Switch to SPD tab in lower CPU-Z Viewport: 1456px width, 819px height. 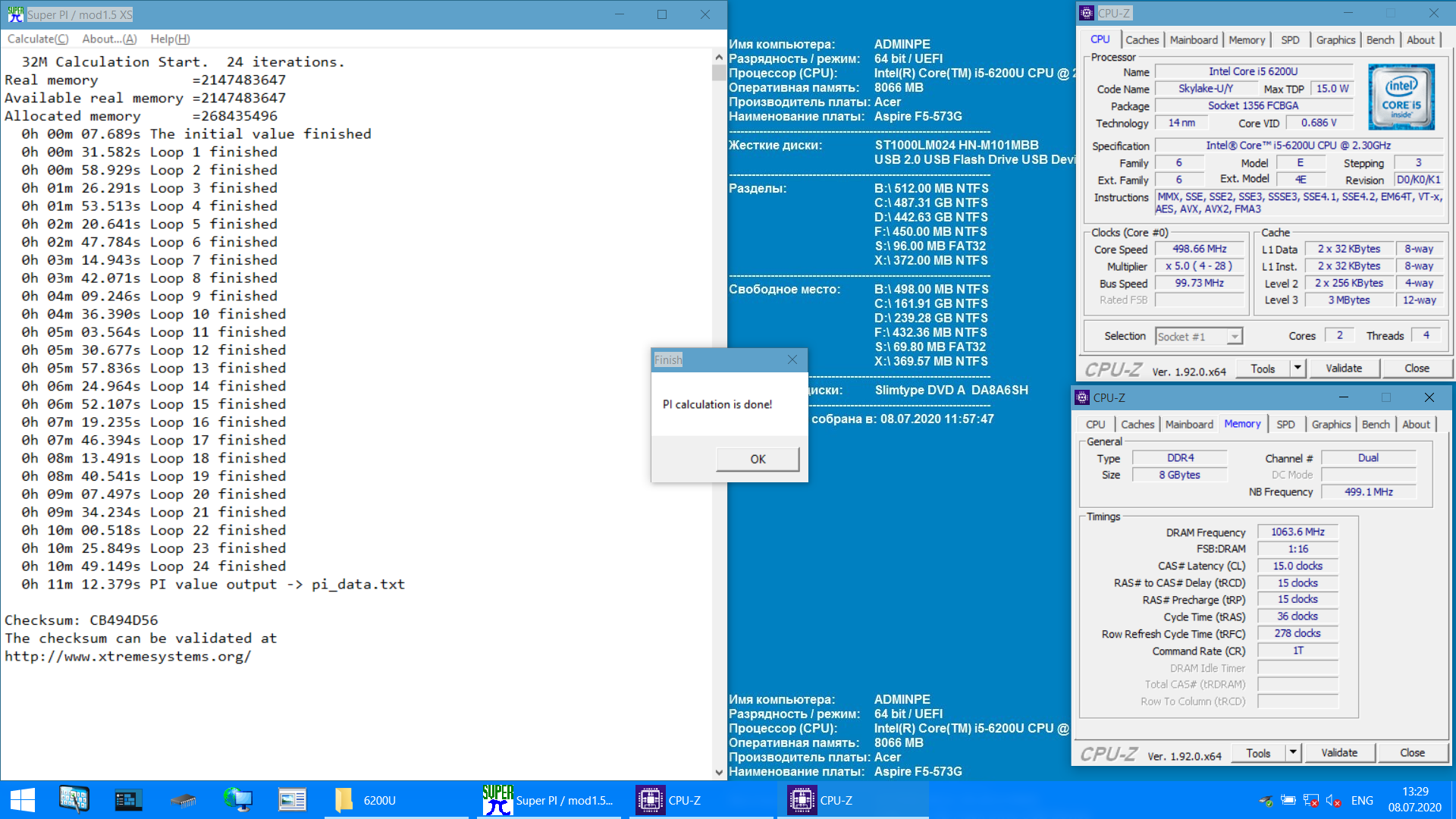(x=1285, y=425)
